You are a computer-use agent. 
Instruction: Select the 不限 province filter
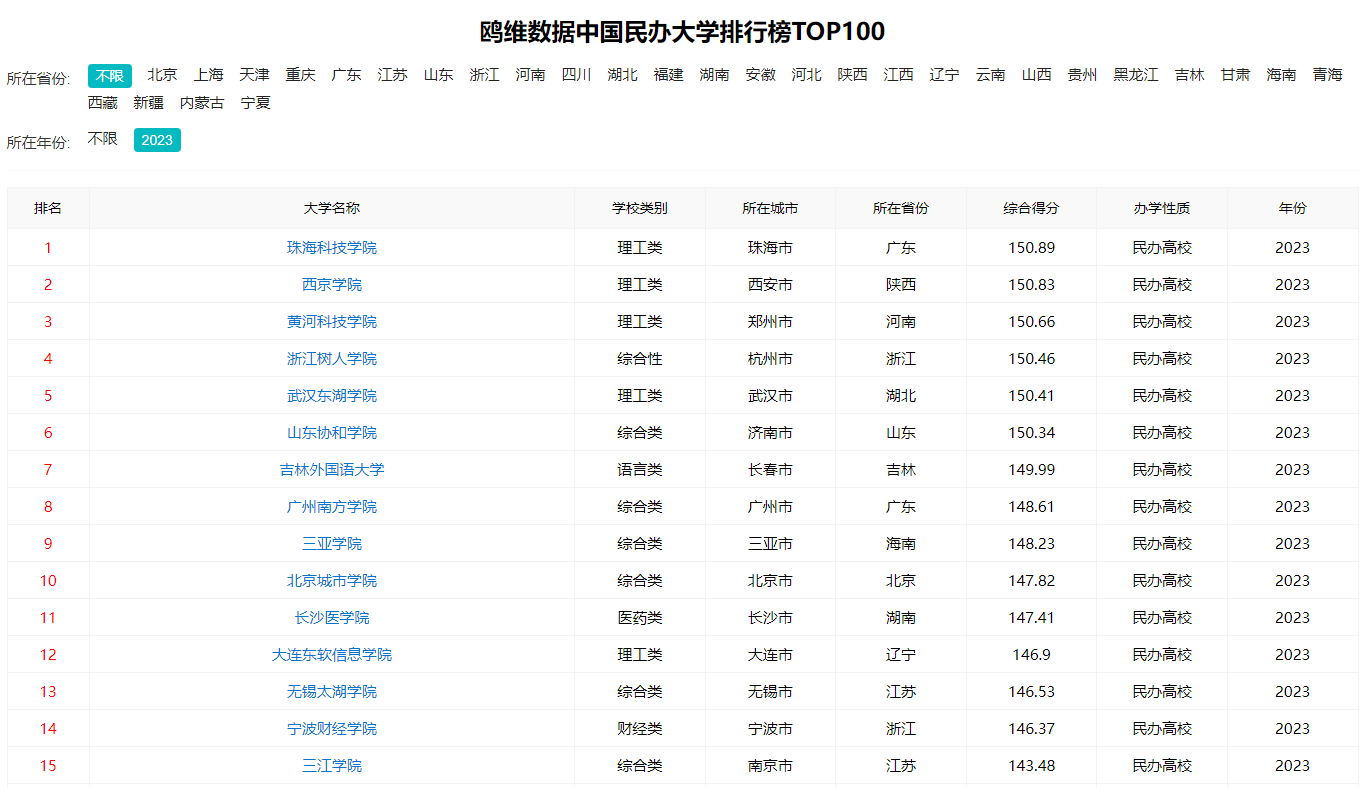(x=109, y=76)
